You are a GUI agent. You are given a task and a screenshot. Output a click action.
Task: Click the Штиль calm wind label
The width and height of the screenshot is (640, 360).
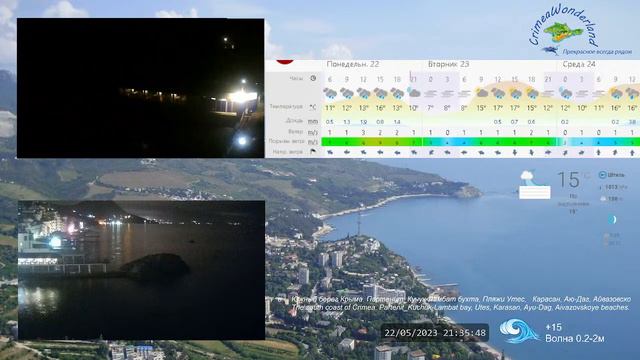[616, 175]
